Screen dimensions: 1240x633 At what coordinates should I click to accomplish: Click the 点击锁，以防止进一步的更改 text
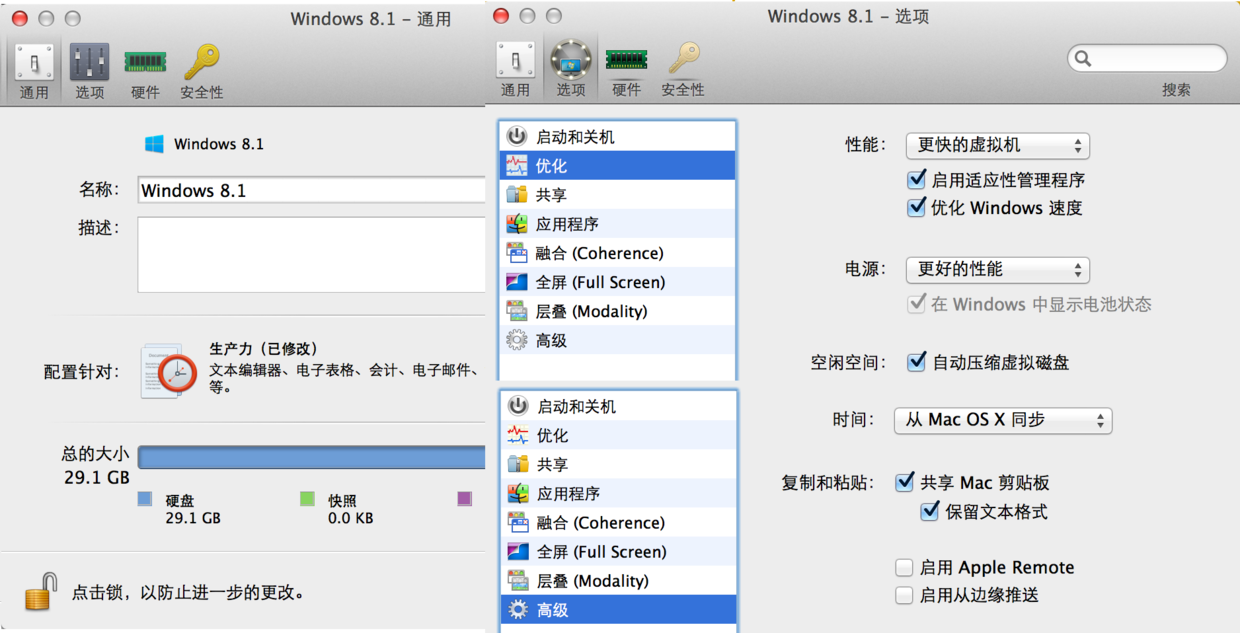(x=187, y=592)
